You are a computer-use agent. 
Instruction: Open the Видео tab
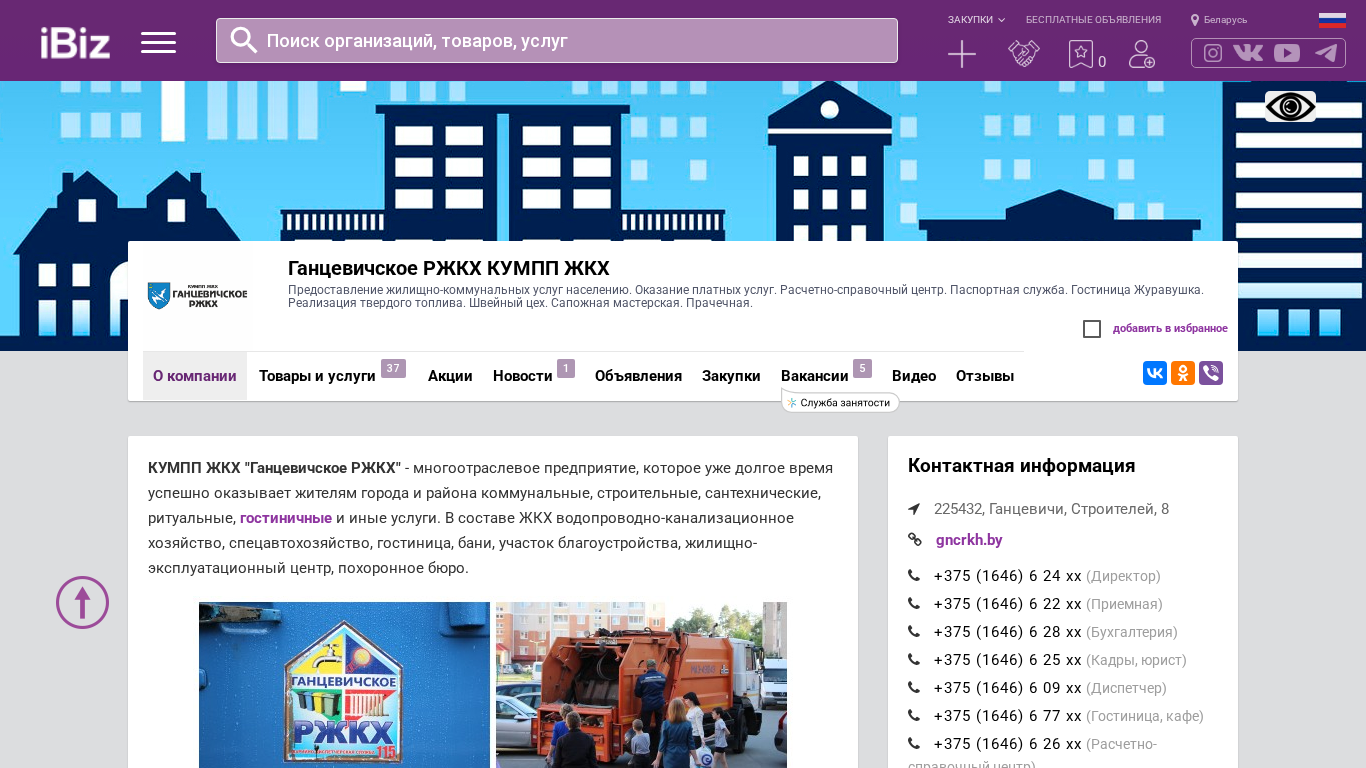pos(914,376)
